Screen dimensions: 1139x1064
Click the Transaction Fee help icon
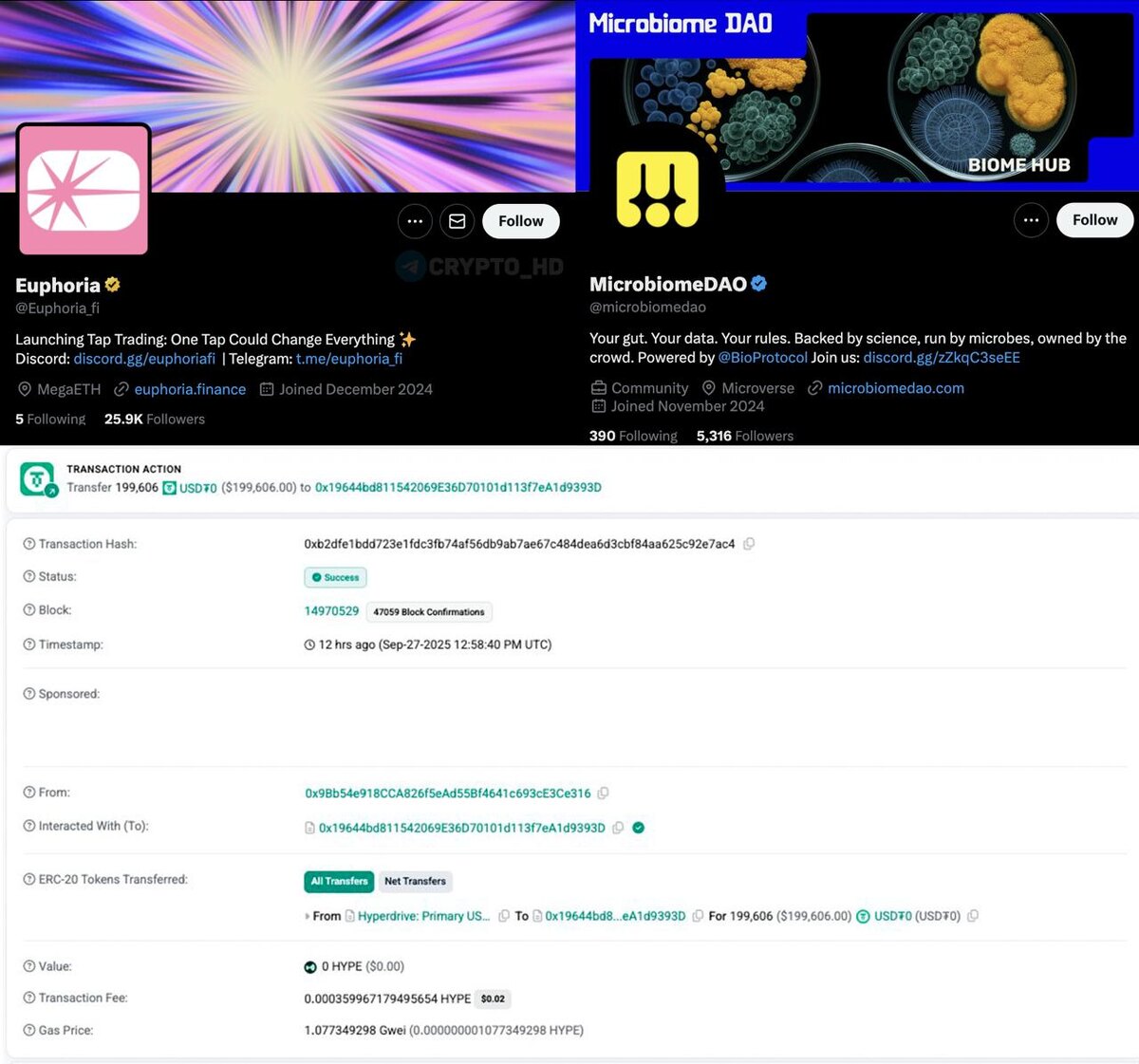pyautogui.click(x=29, y=998)
